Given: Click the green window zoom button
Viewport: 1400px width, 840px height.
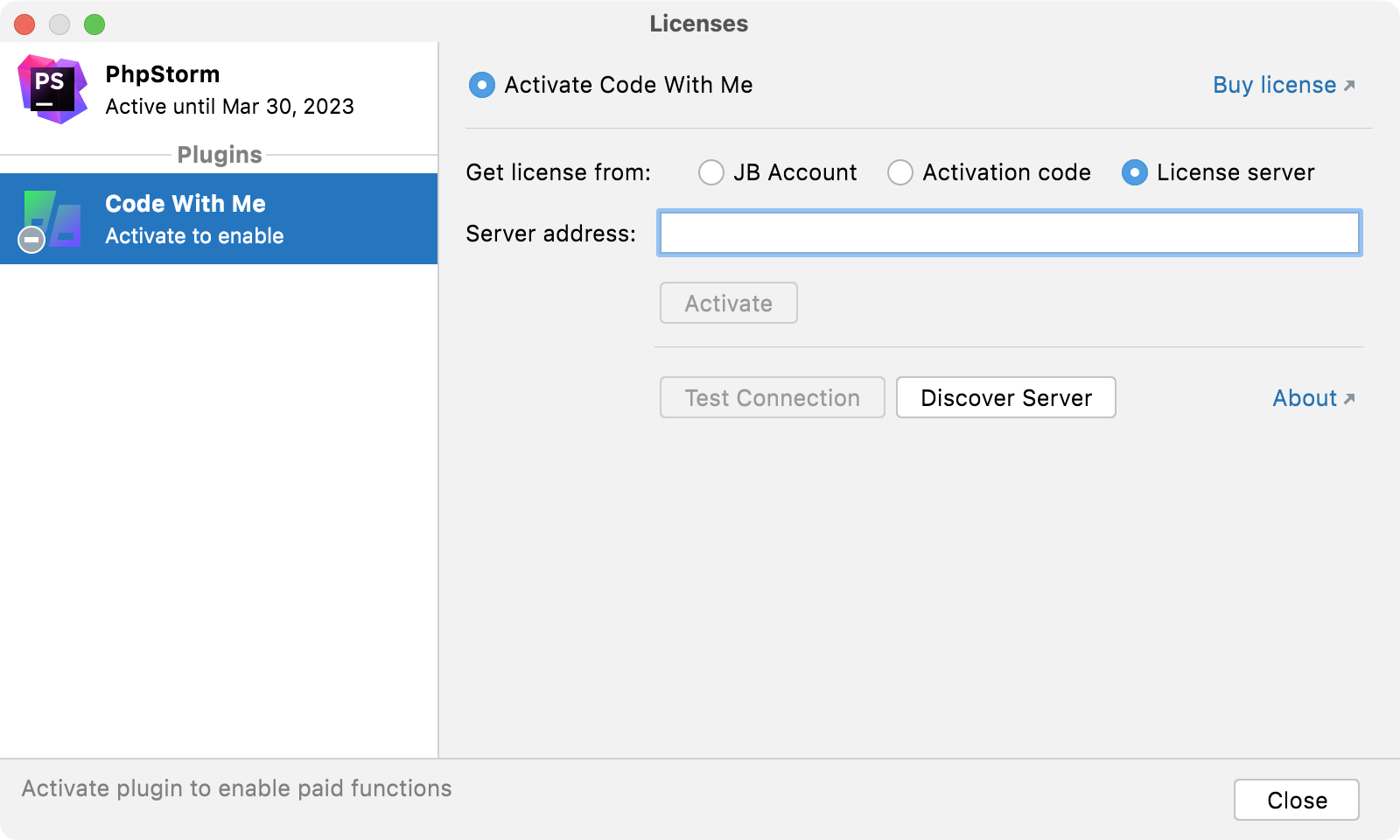Looking at the screenshot, I should [x=94, y=24].
